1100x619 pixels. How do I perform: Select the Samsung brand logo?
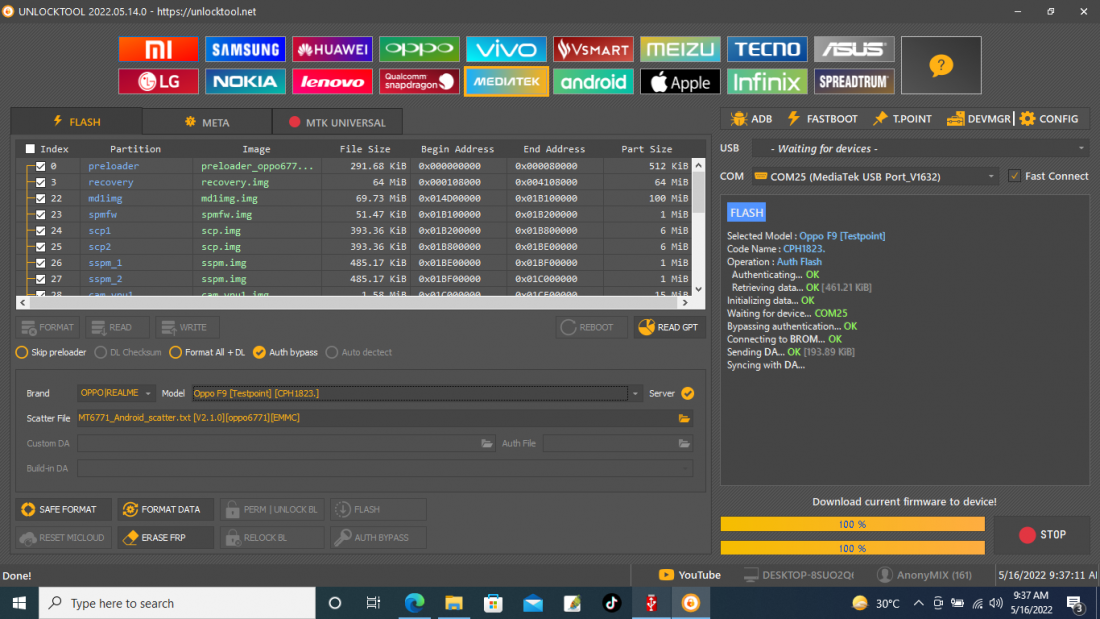click(245, 49)
